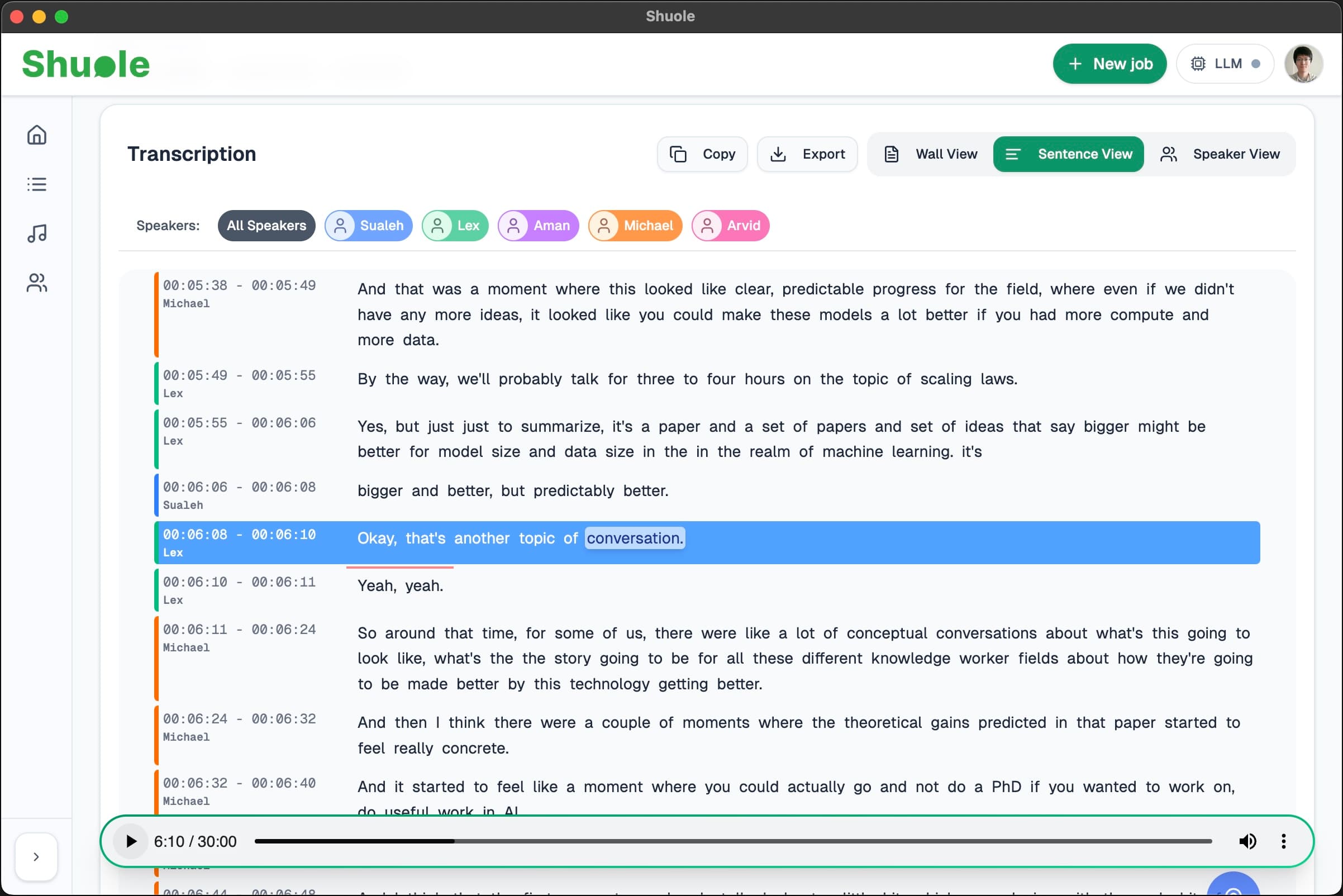Click the music note sidebar icon
Image resolution: width=1343 pixels, height=896 pixels.
tap(36, 233)
